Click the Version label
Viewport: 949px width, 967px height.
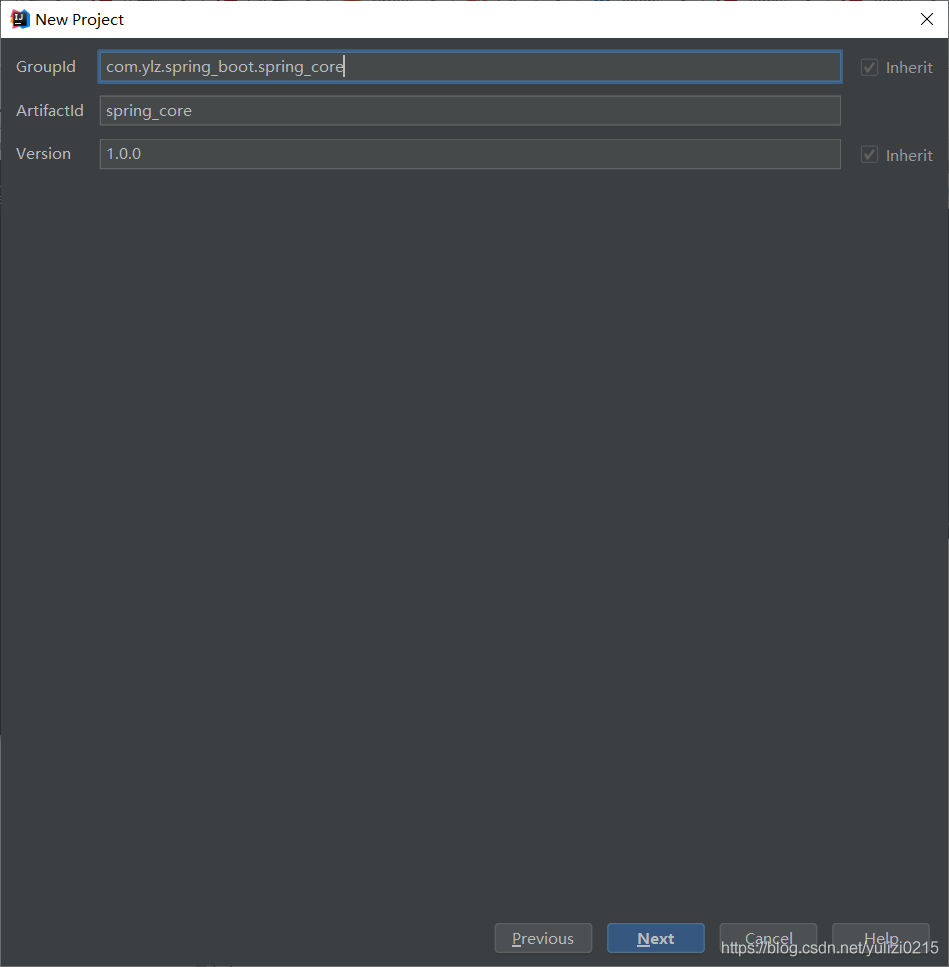point(44,153)
